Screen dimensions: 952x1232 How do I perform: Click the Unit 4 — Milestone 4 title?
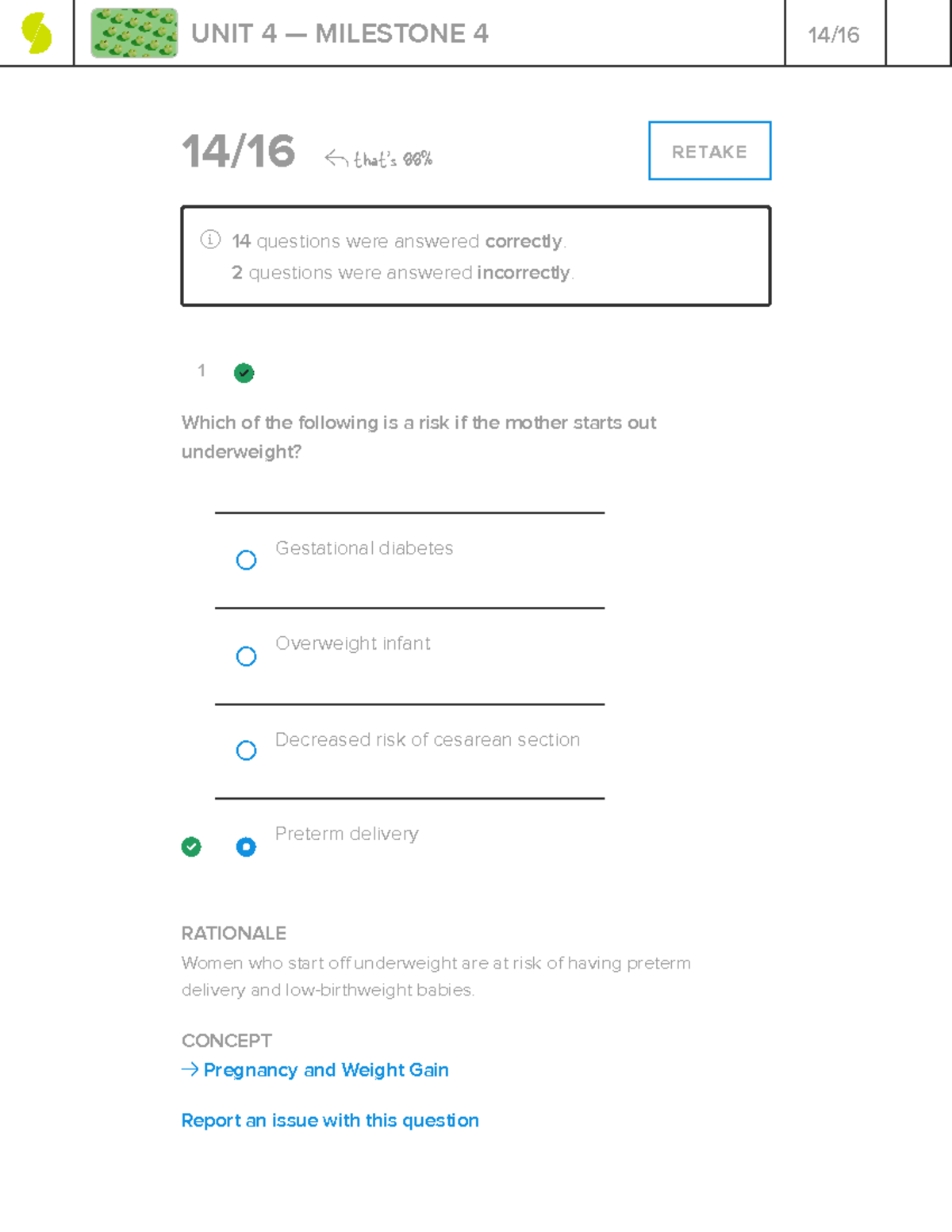[x=340, y=34]
